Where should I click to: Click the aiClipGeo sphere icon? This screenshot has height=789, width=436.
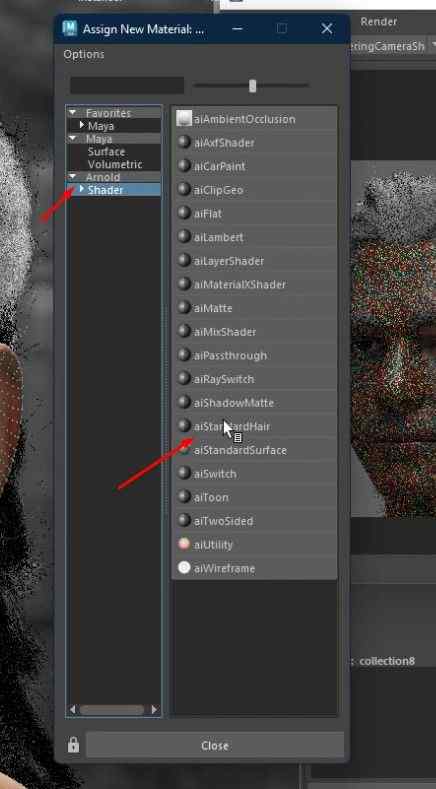184,189
